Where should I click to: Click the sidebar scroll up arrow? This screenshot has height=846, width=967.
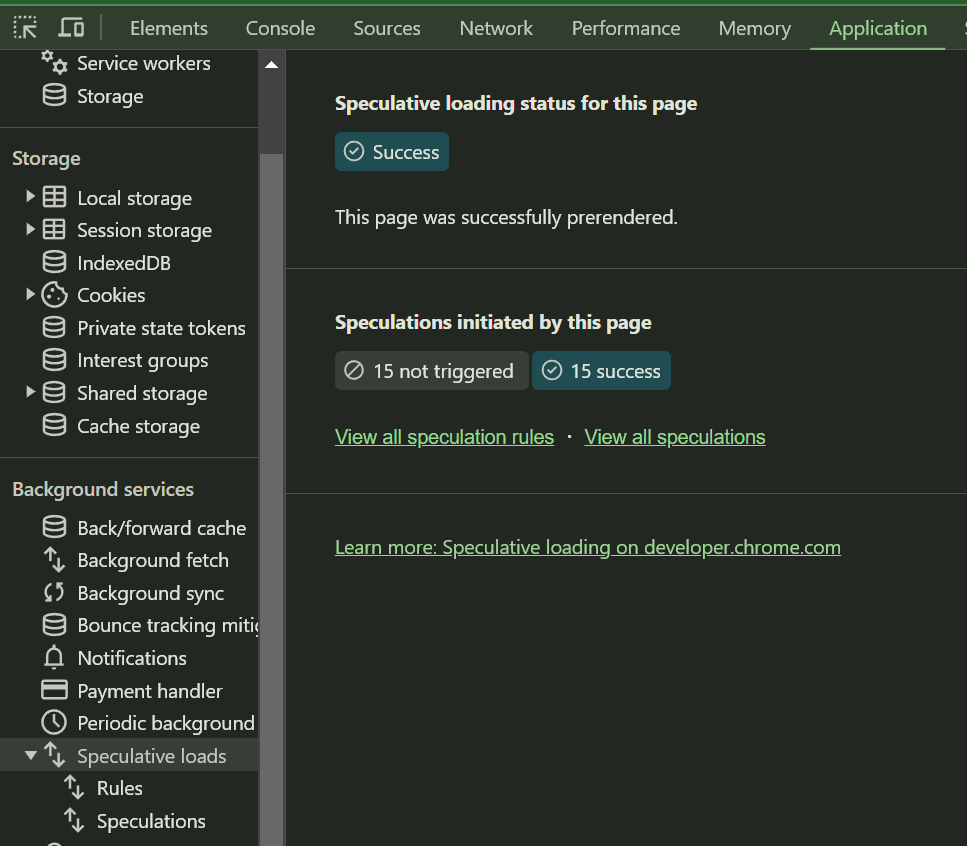[271, 65]
